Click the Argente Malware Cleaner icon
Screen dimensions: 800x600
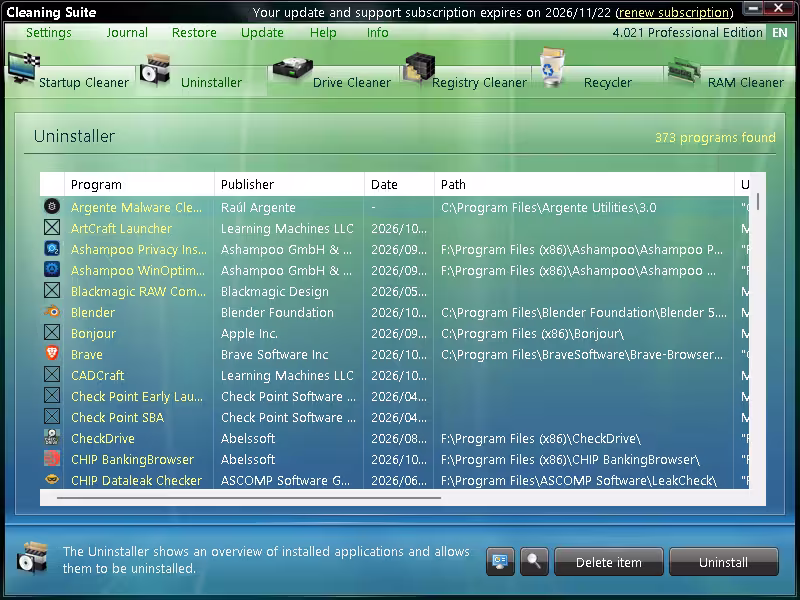click(52, 206)
